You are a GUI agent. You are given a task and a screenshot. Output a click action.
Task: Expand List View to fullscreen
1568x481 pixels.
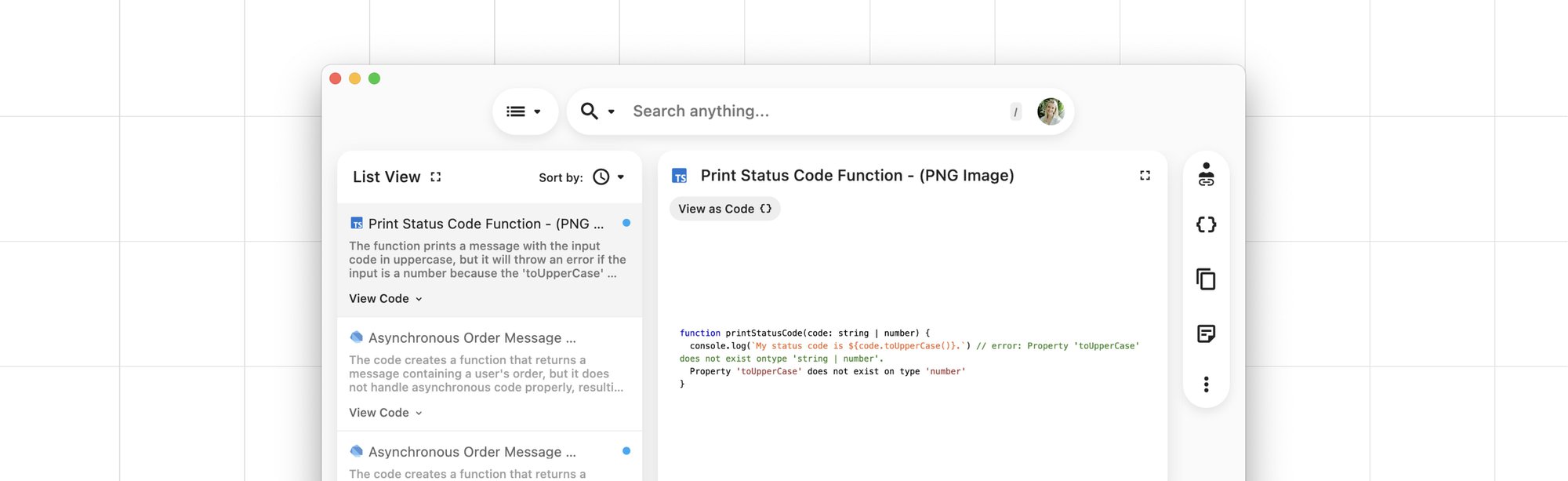coord(436,177)
